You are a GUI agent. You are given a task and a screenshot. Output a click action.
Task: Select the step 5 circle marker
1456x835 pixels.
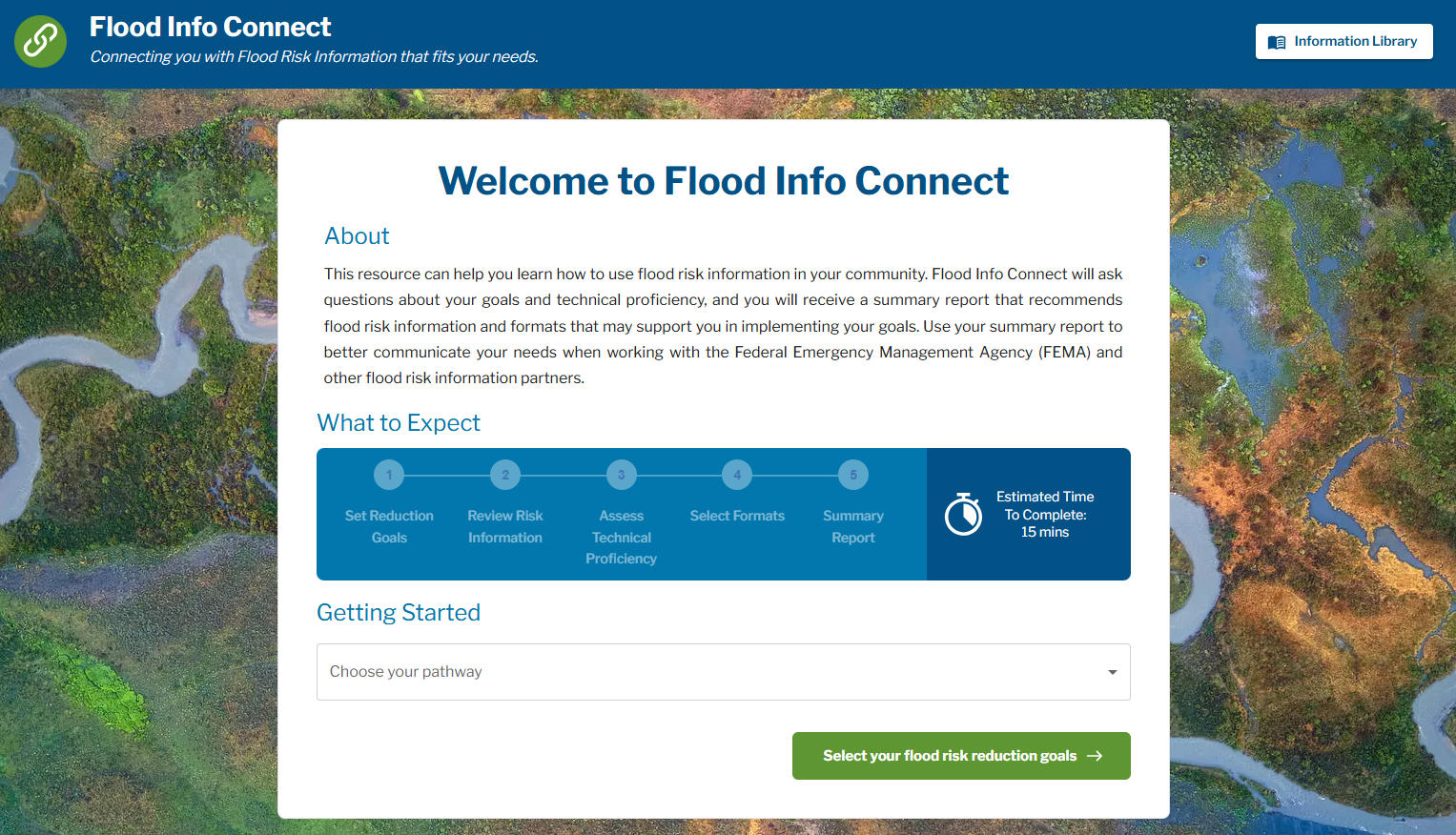(853, 475)
